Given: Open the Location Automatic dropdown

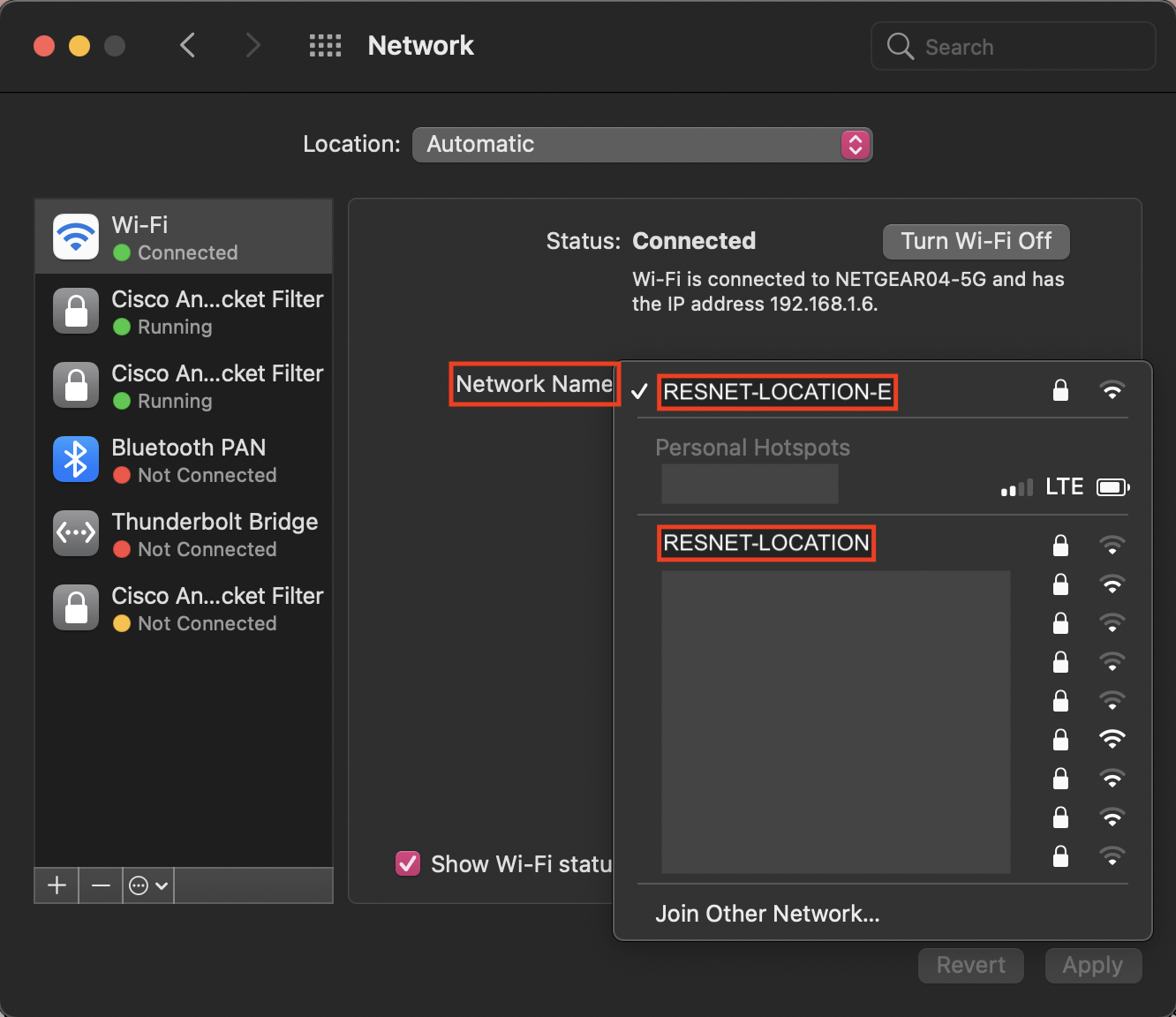Looking at the screenshot, I should [642, 145].
